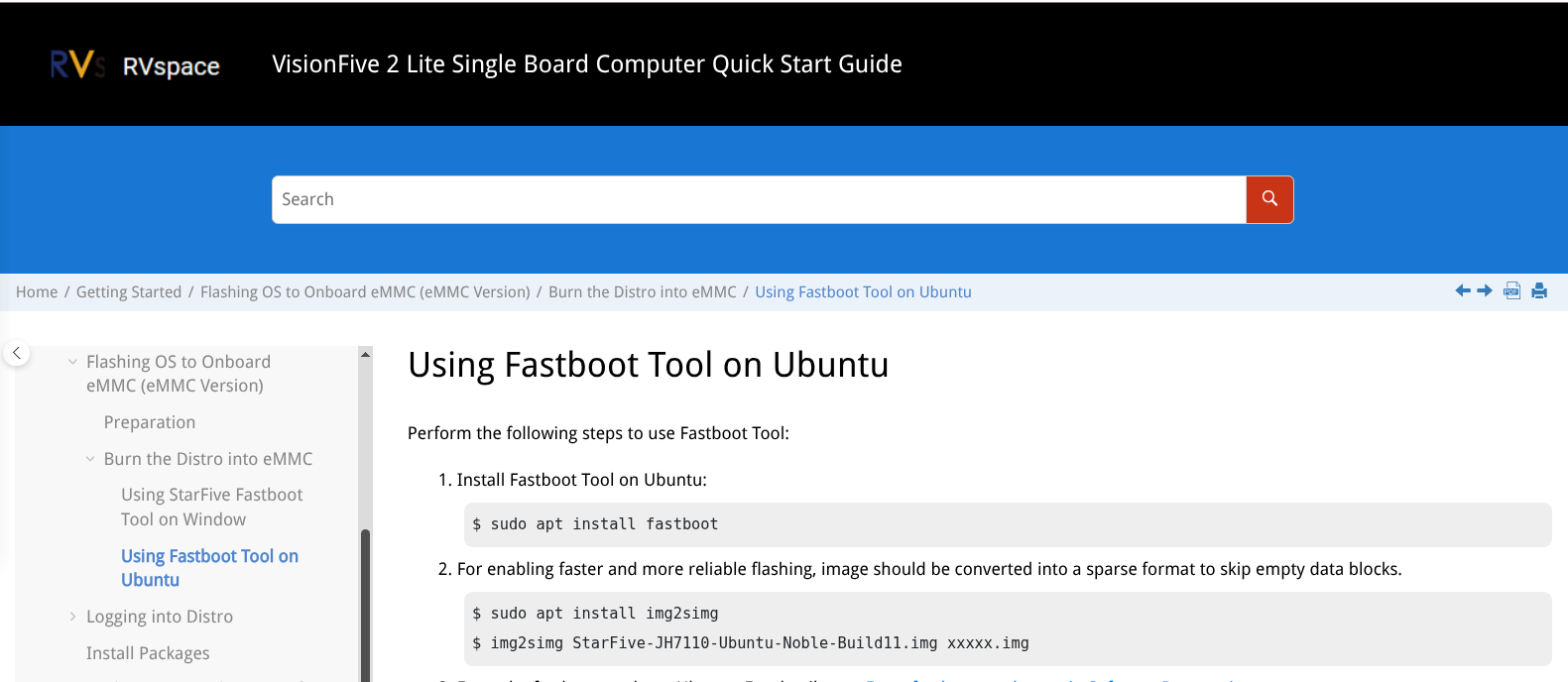Go to the previous topic arrow
This screenshot has width=1568, height=682.
point(1463,290)
